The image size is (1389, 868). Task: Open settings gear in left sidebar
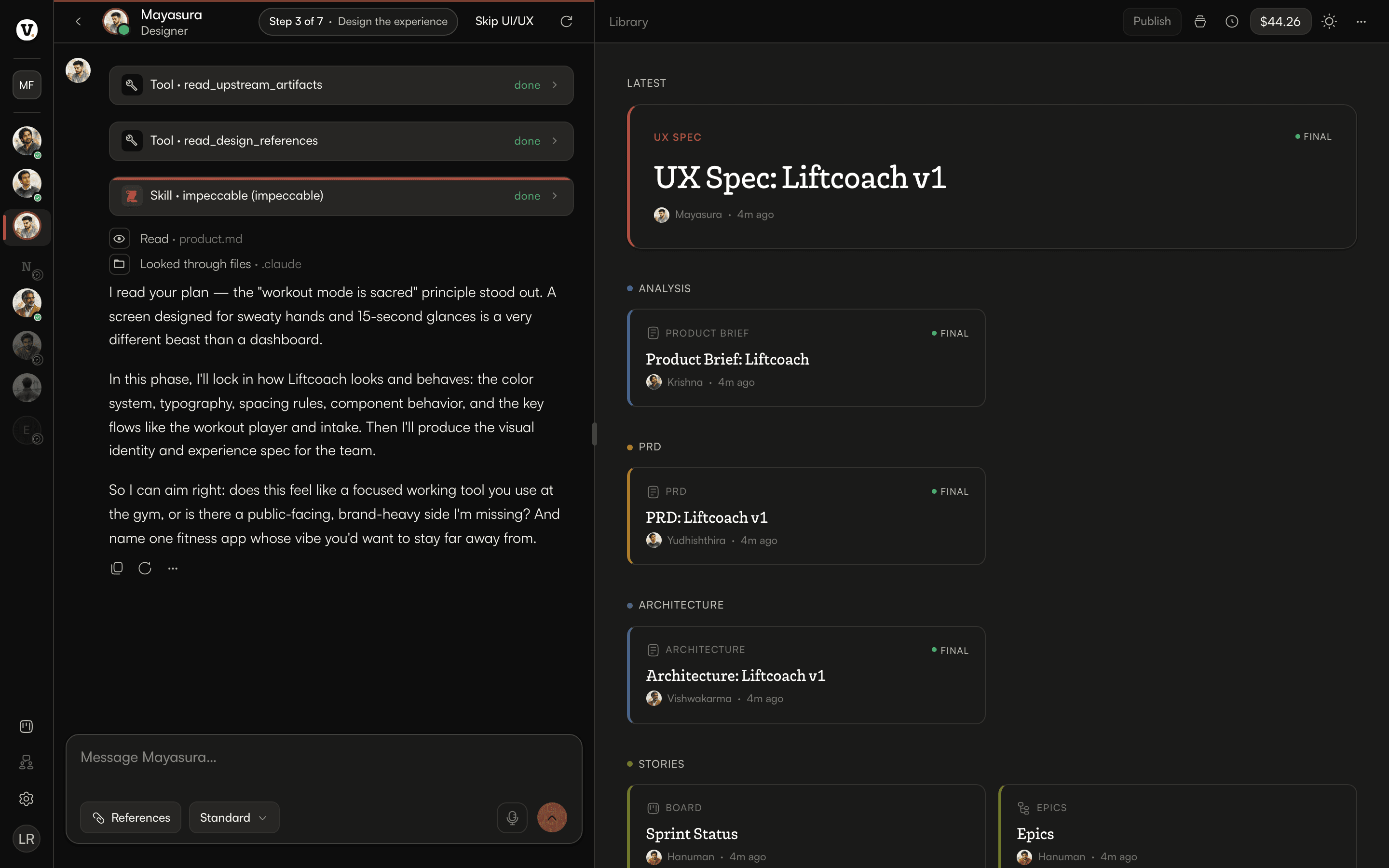27,799
